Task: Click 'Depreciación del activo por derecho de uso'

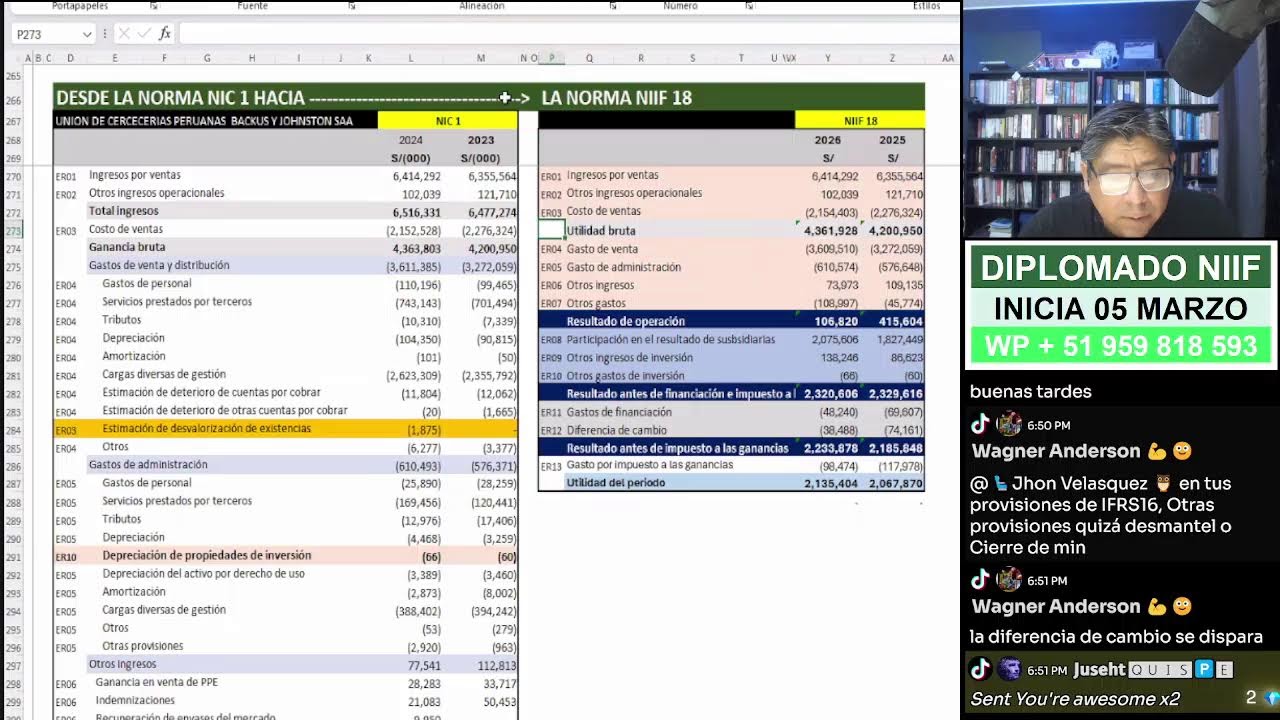Action: pos(203,574)
